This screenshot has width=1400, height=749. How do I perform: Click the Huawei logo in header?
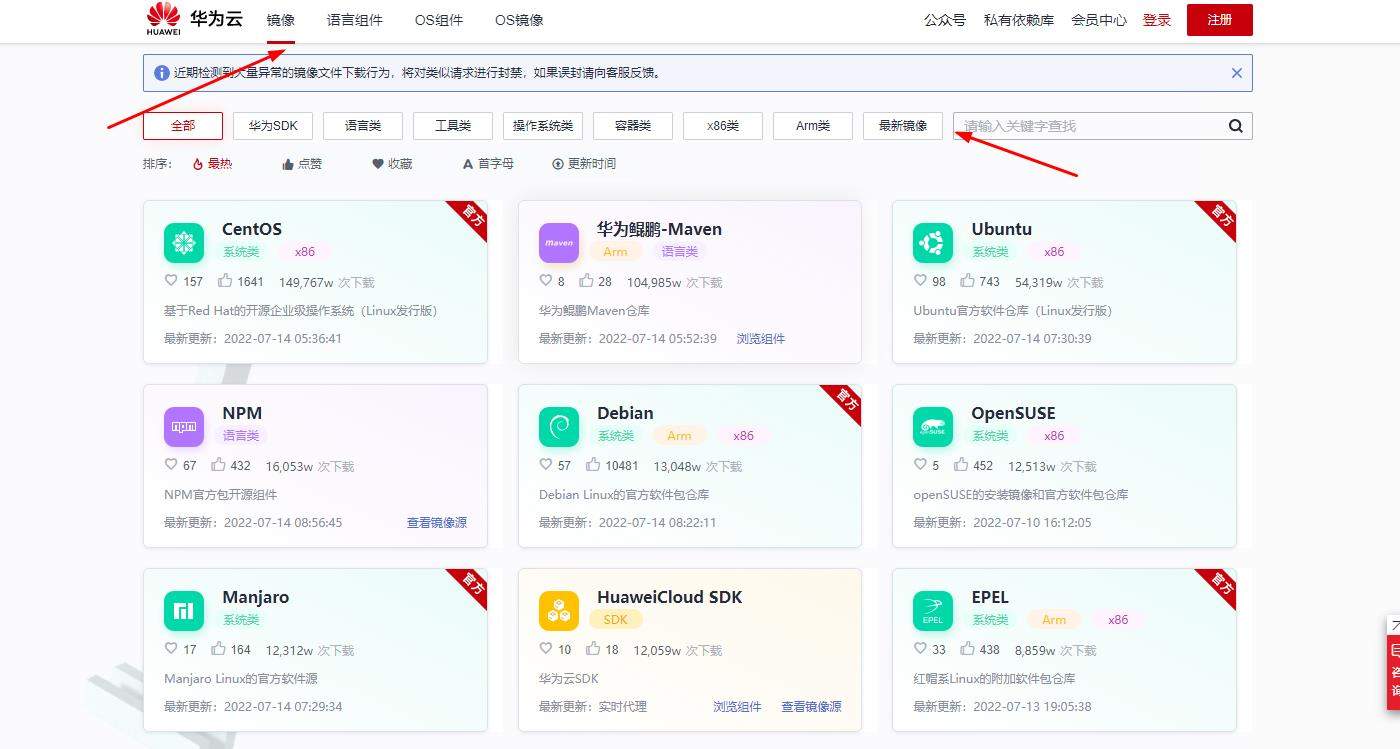pos(164,19)
